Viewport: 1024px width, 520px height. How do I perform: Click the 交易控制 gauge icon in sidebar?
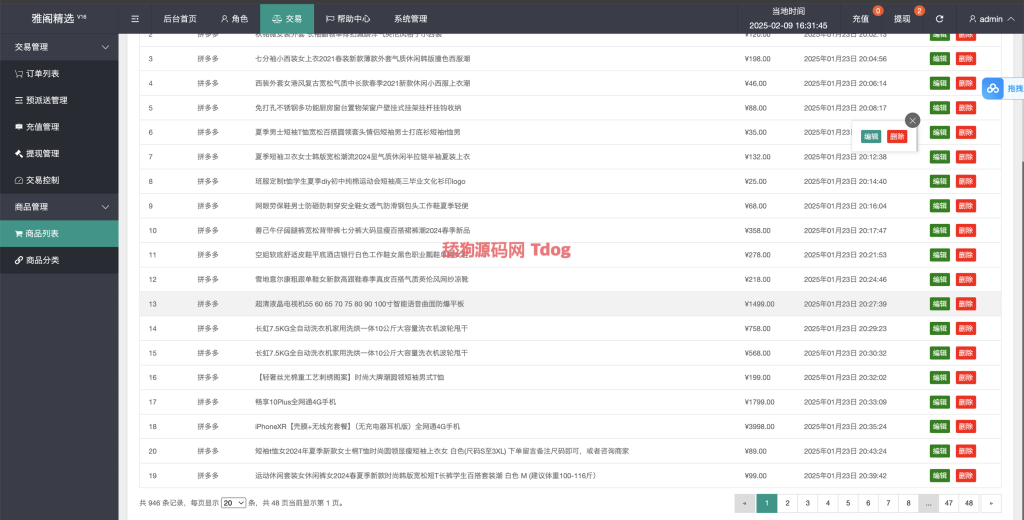[x=18, y=180]
